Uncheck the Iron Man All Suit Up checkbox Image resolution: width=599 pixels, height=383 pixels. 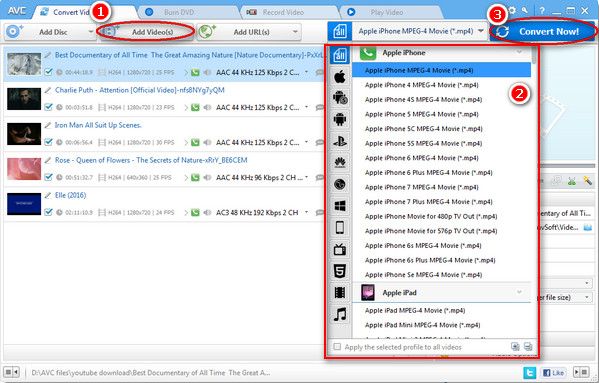pos(48,142)
